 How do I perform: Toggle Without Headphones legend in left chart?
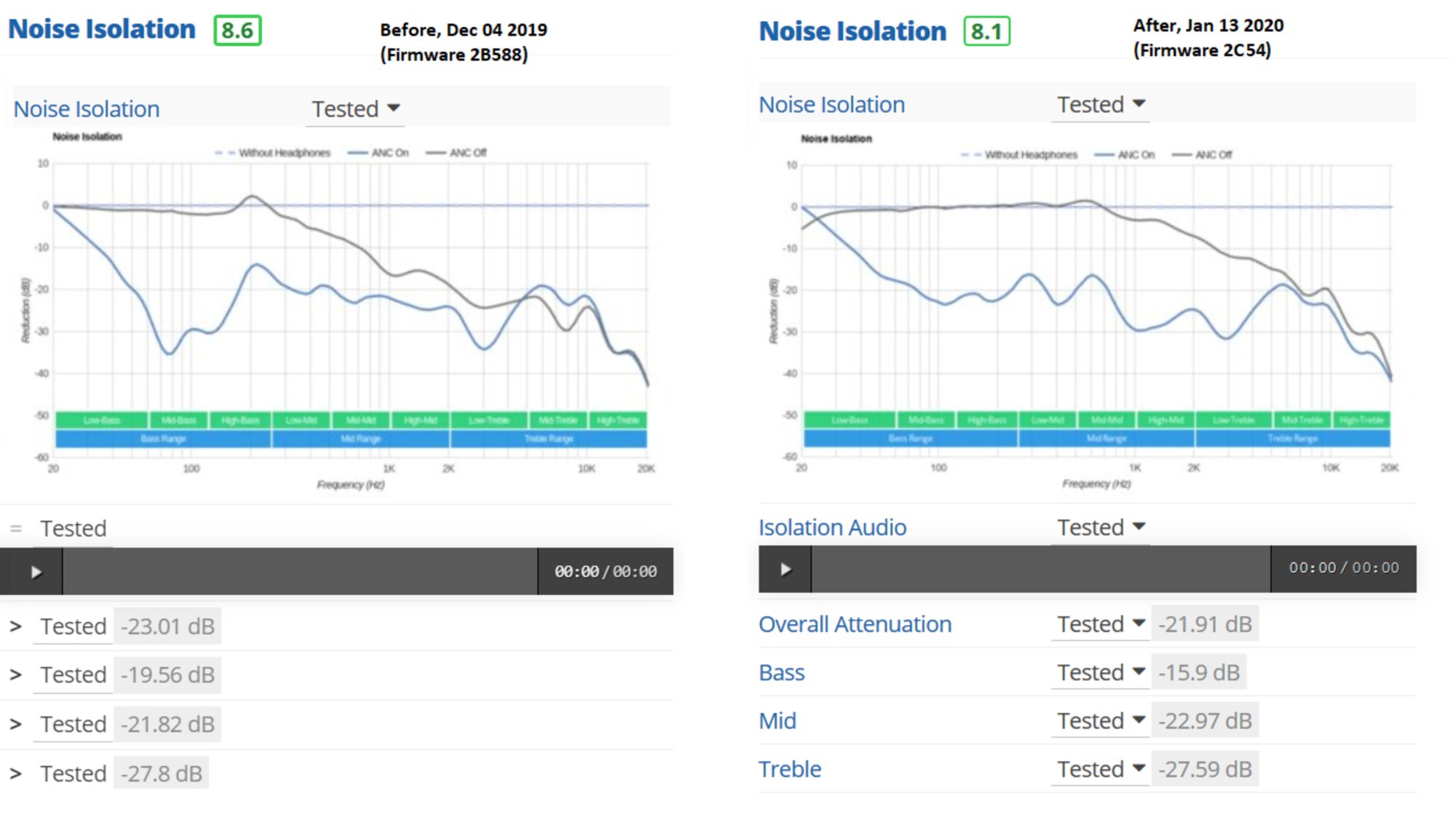[x=283, y=153]
